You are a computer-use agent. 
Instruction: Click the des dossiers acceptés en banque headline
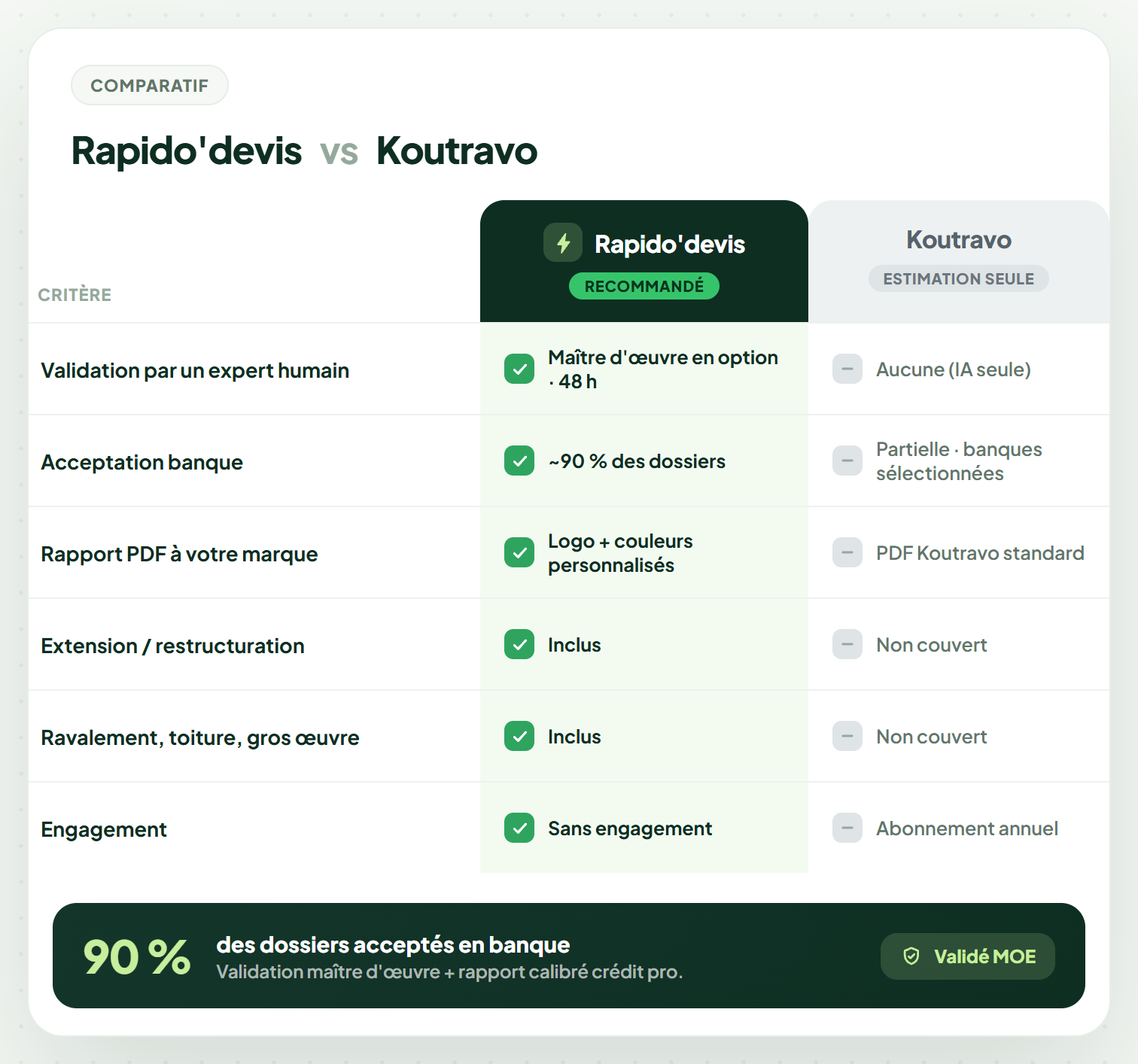click(x=393, y=944)
